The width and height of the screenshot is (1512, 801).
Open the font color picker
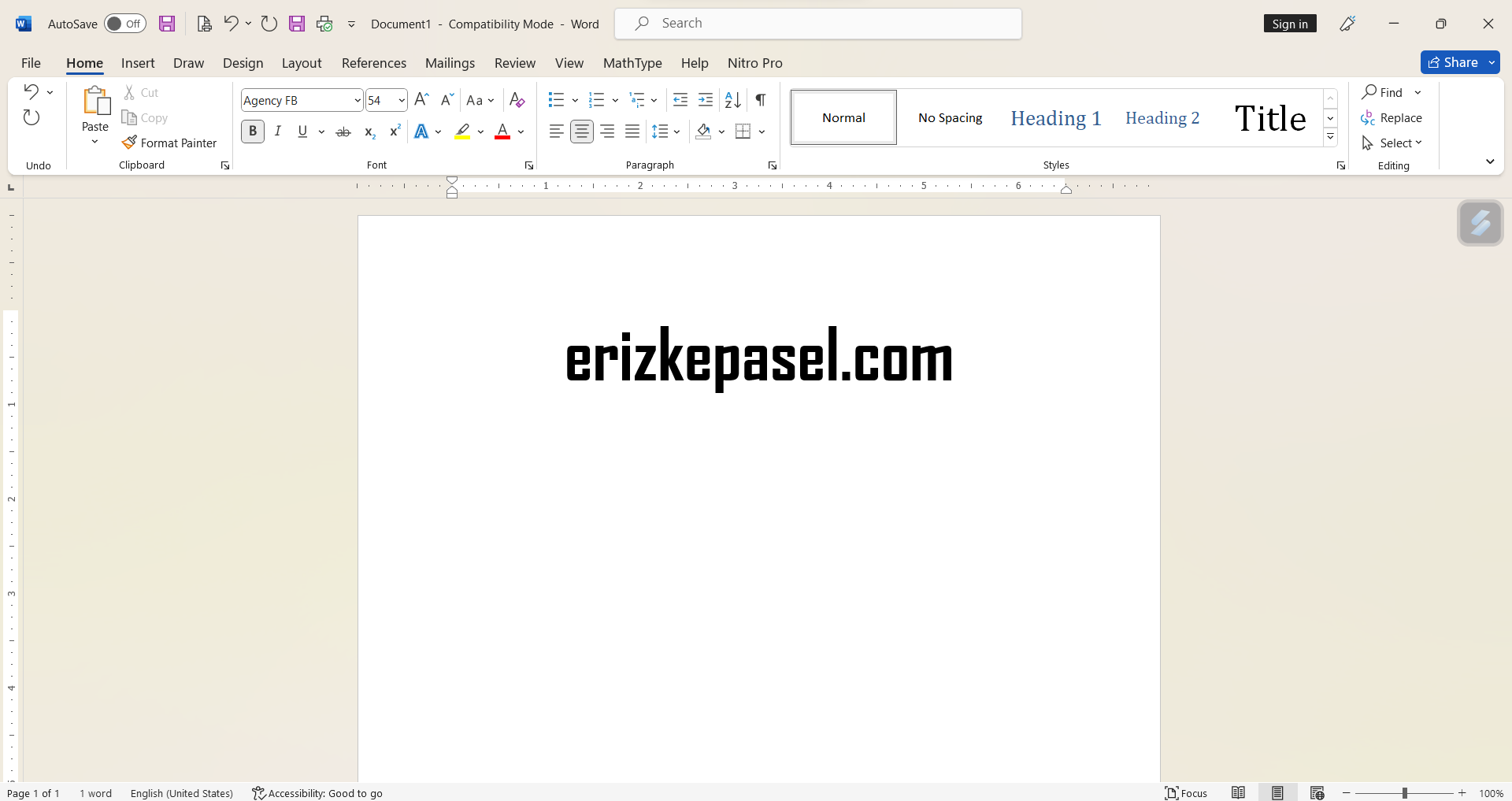point(519,132)
